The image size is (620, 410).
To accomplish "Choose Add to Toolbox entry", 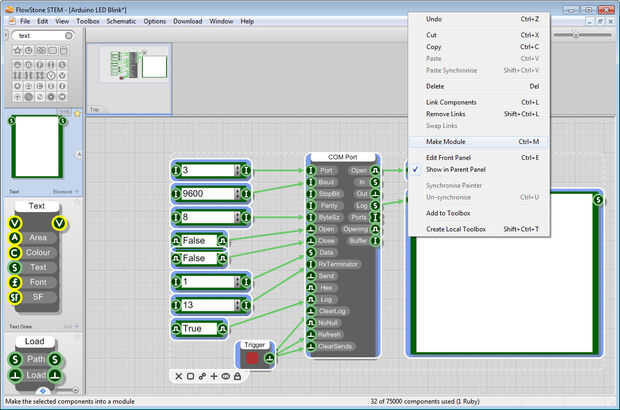I will pos(478,213).
